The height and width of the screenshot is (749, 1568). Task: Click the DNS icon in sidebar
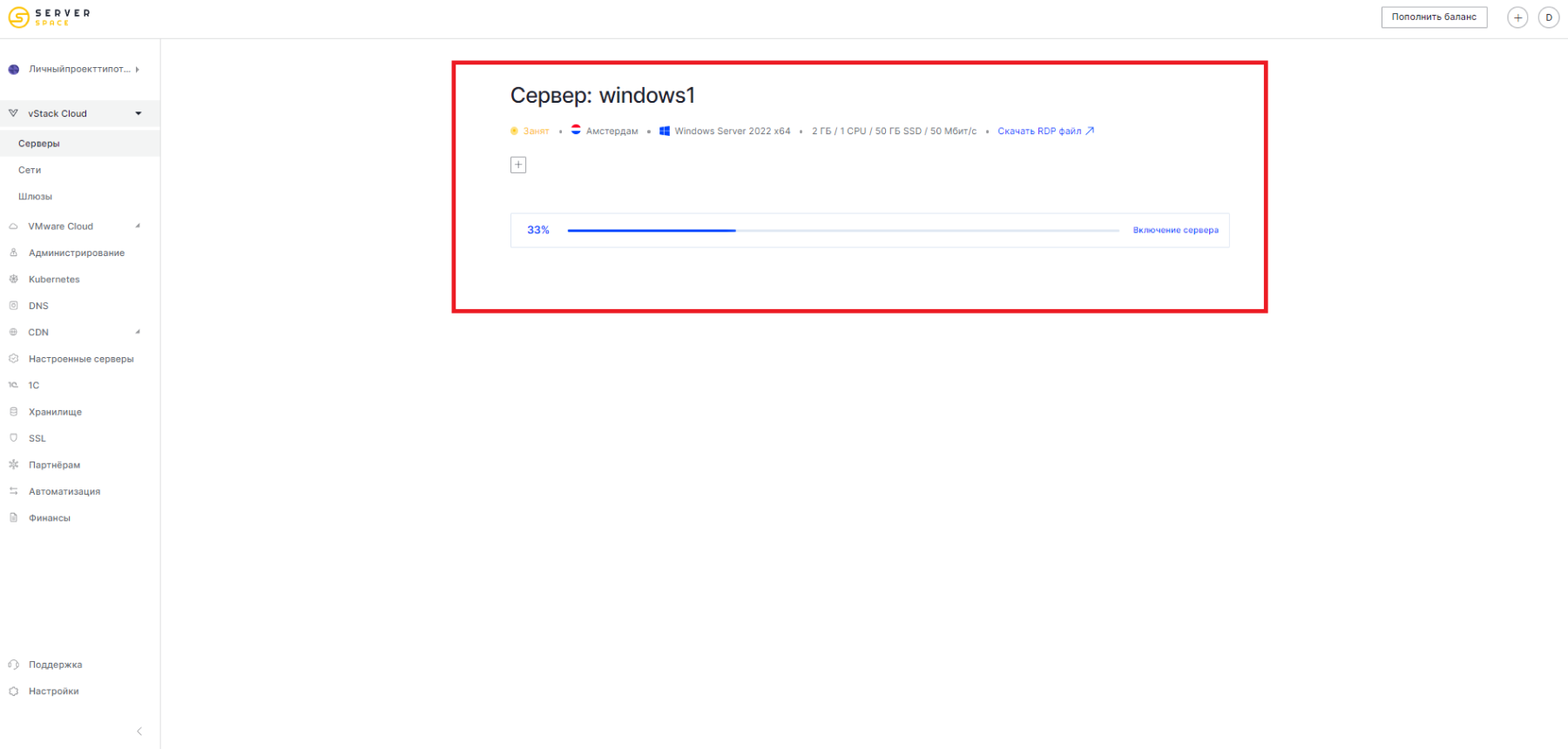13,306
